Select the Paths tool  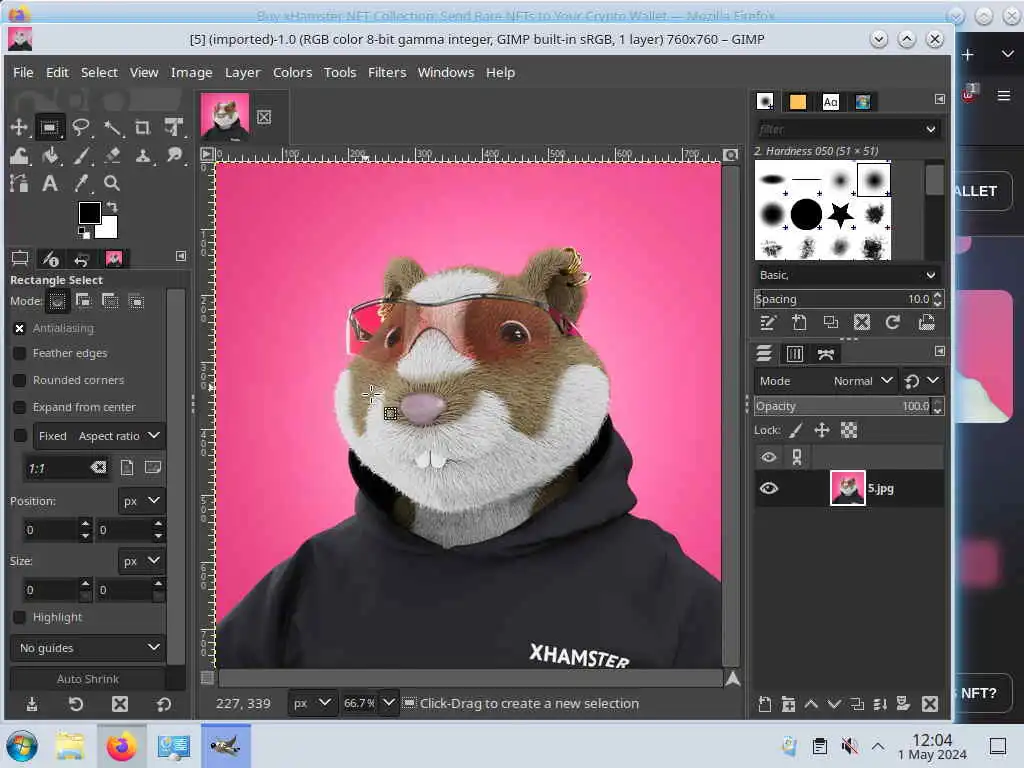19,184
